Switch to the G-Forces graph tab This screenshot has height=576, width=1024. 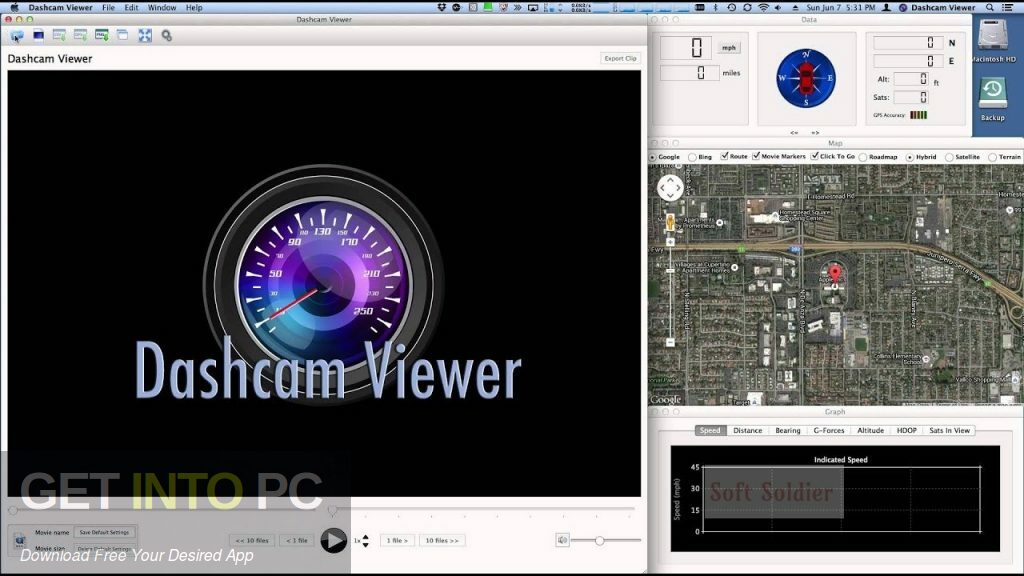tap(829, 430)
